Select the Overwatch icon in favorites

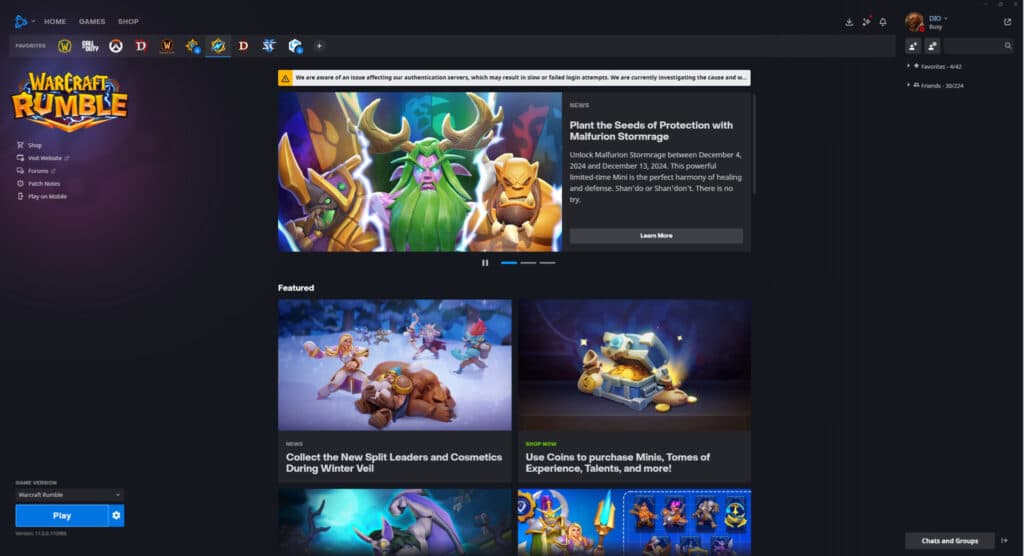point(116,46)
